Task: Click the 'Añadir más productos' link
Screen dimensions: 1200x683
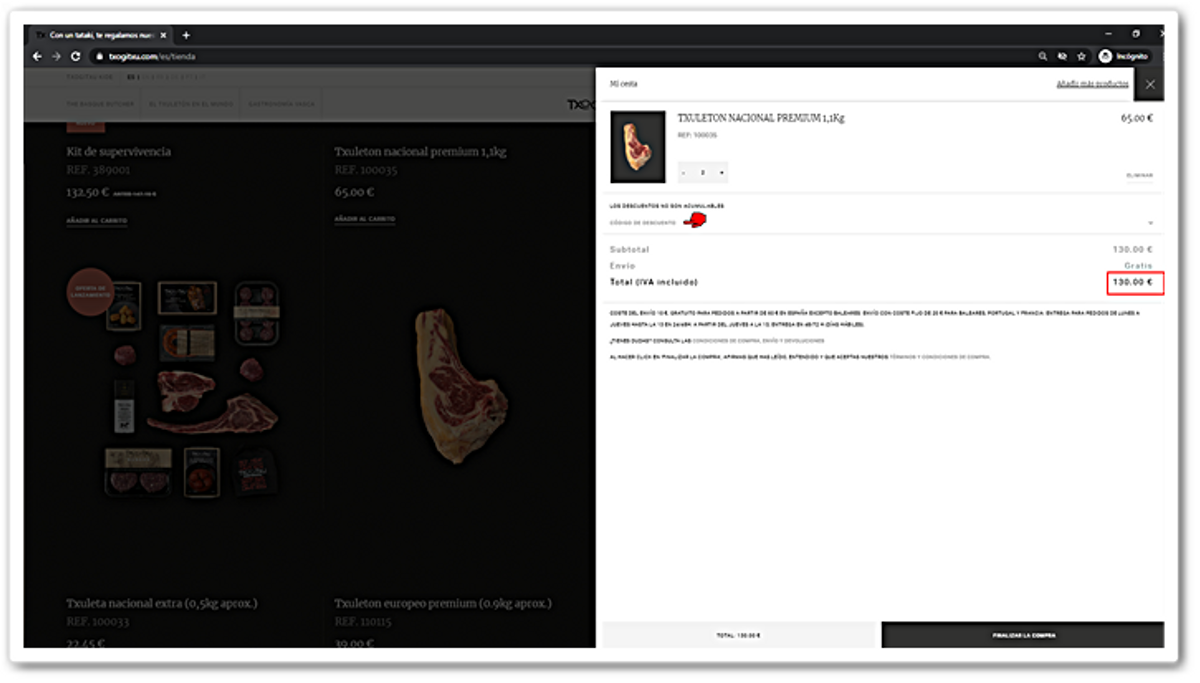Action: click(1092, 84)
